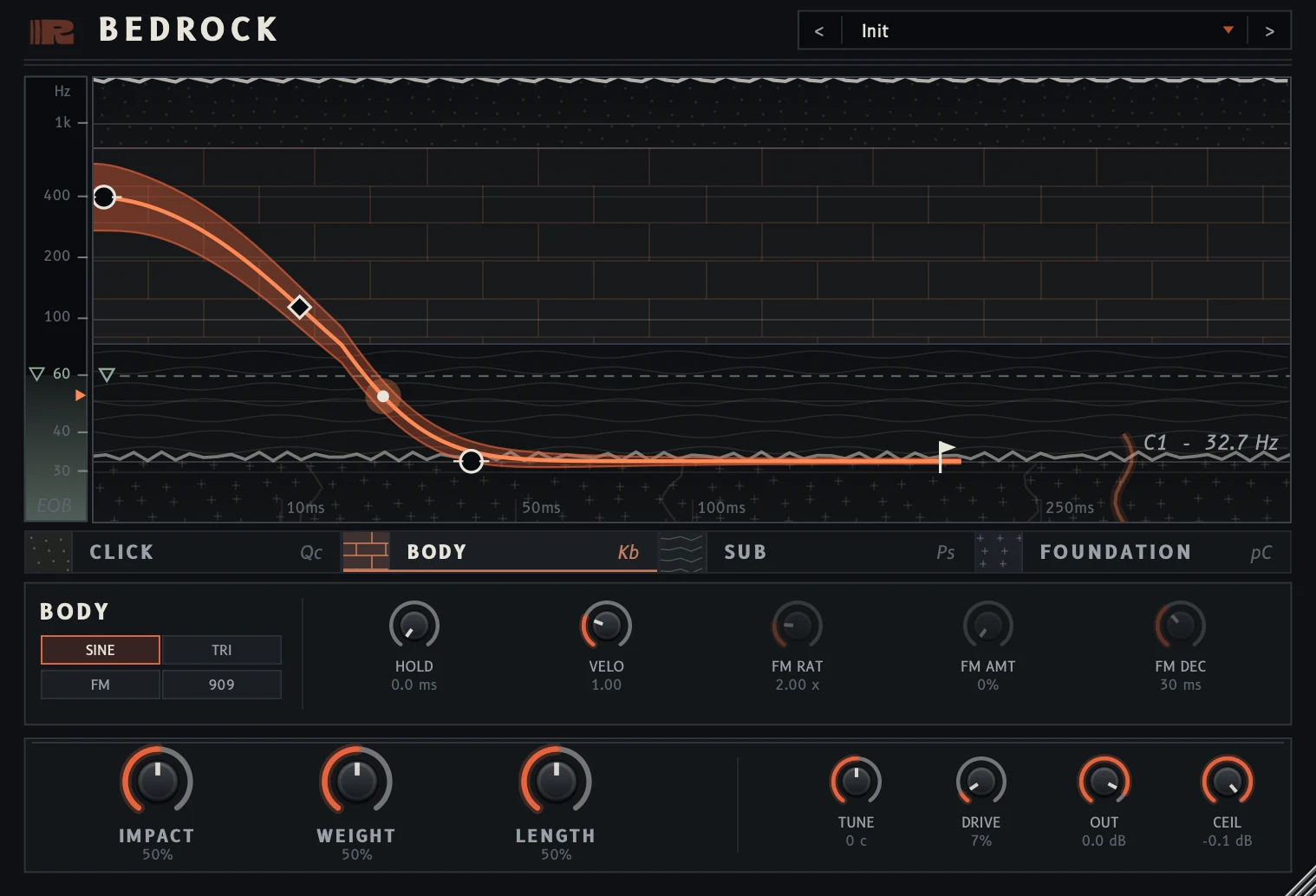1316x896 pixels.
Task: Click the orange arrow marker on Hz scale
Action: coord(80,395)
